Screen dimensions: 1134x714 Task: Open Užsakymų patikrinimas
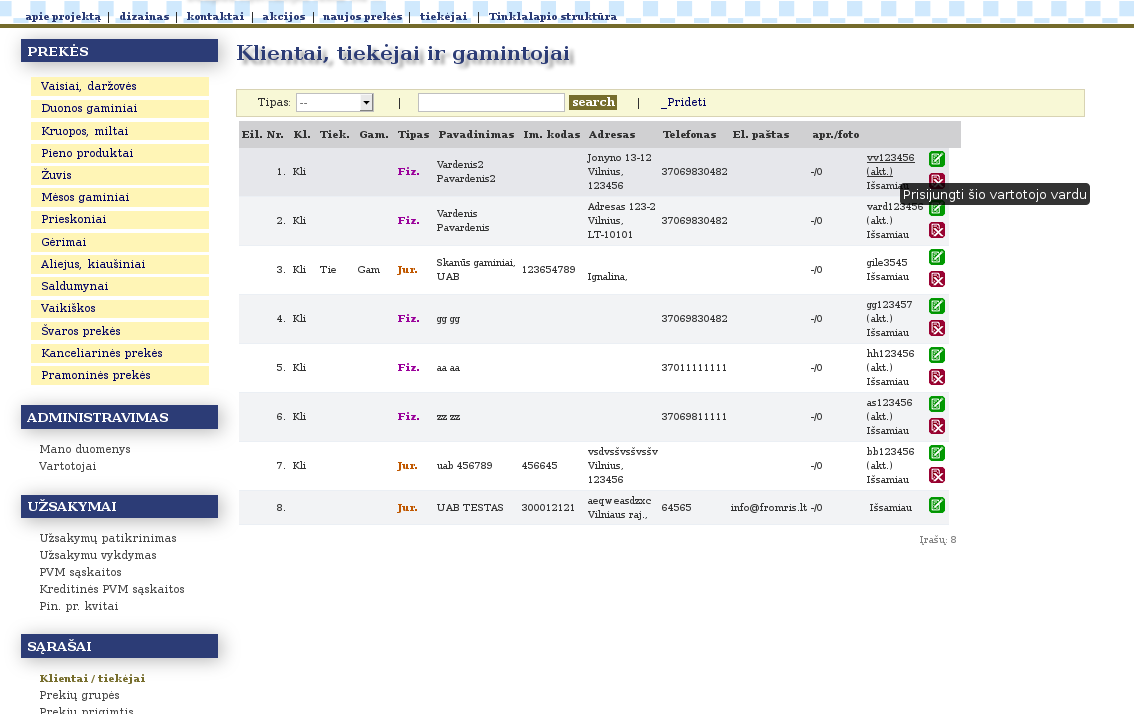point(108,538)
